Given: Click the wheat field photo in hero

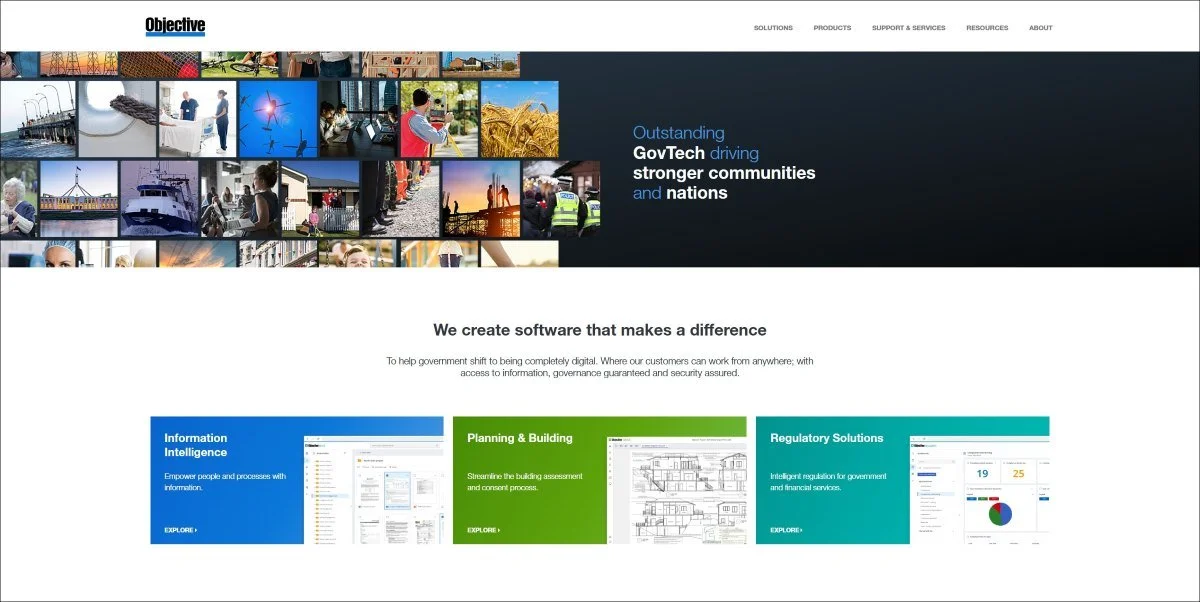Looking at the screenshot, I should click(x=519, y=119).
